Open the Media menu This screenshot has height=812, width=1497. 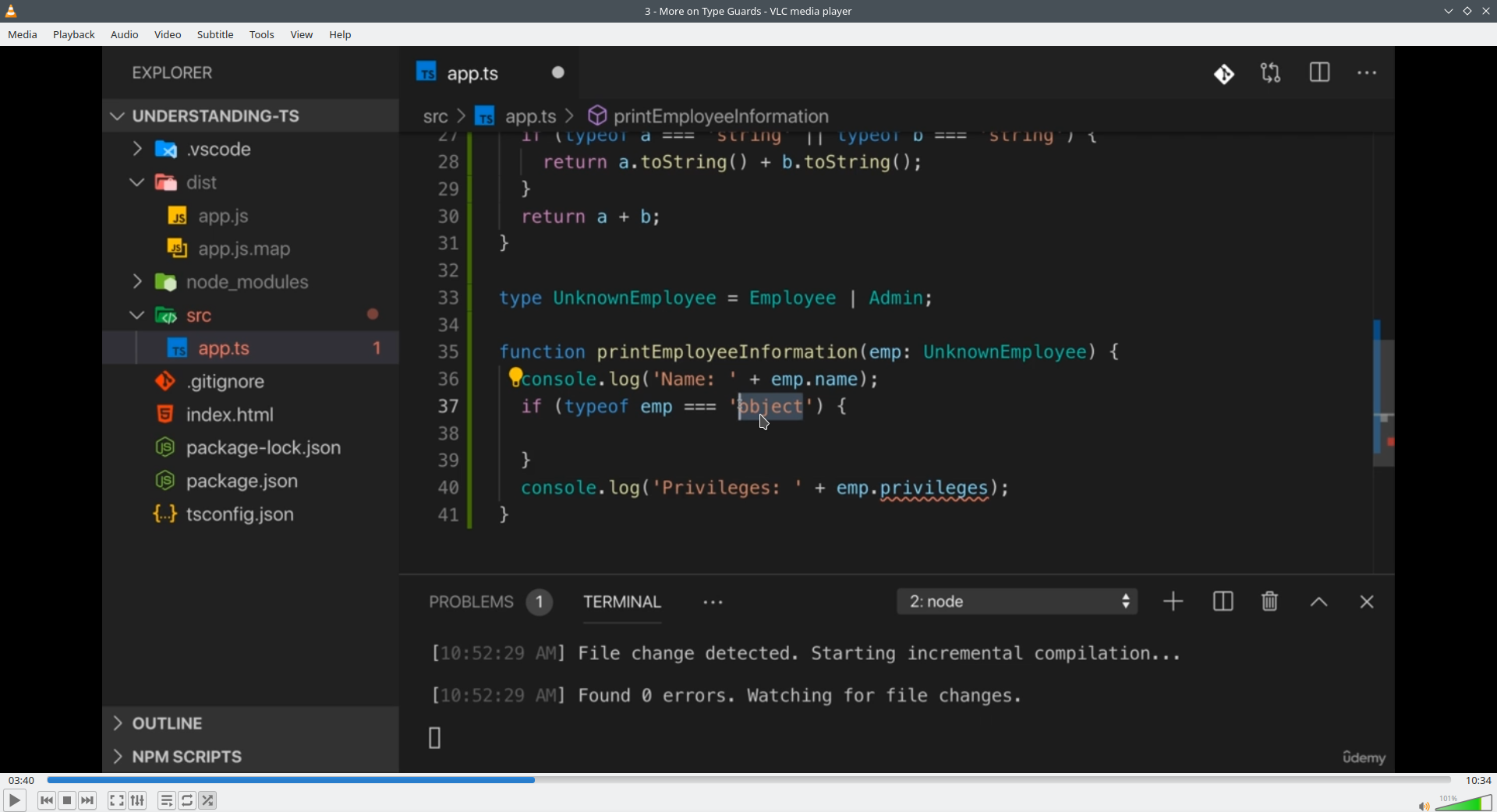point(23,35)
